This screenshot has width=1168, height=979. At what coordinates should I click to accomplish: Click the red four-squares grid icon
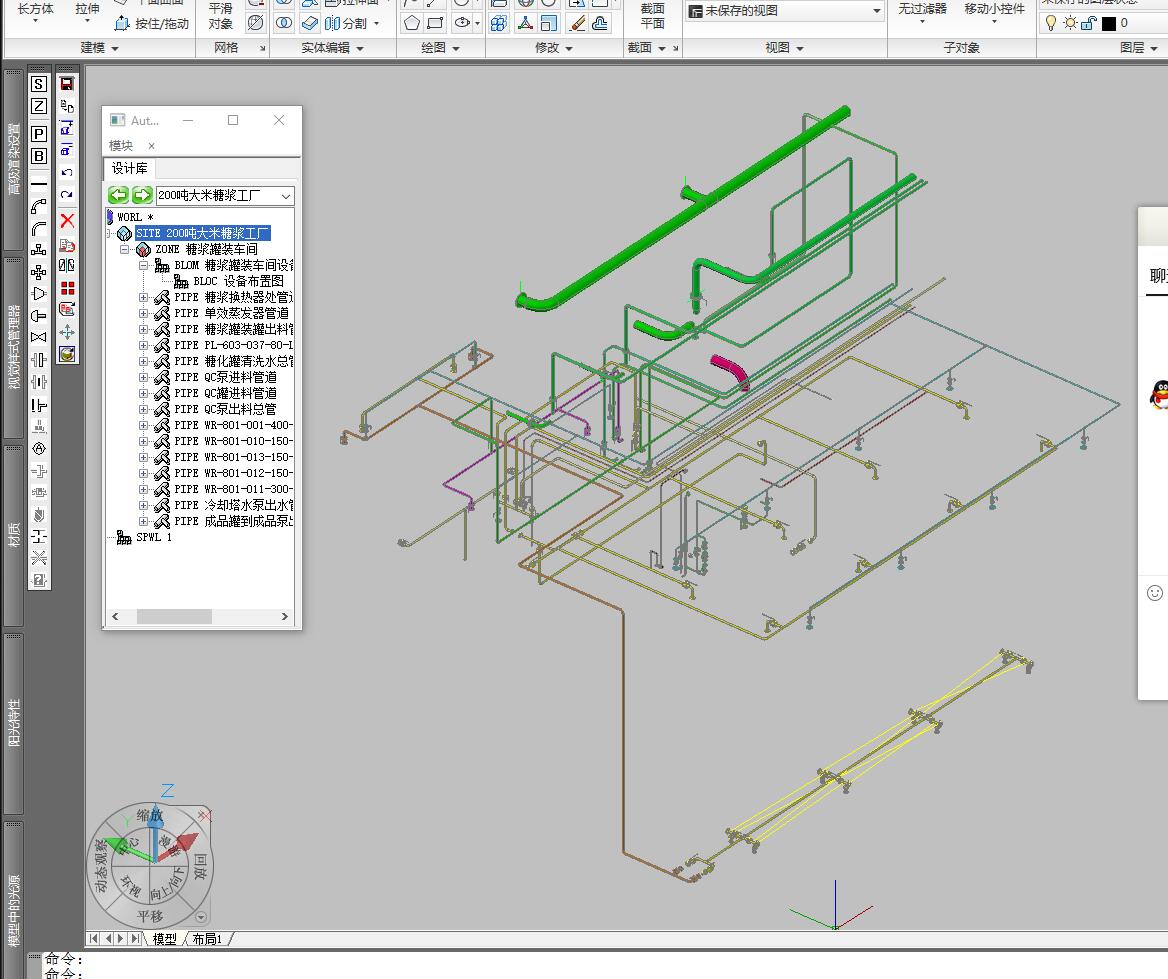[67, 288]
